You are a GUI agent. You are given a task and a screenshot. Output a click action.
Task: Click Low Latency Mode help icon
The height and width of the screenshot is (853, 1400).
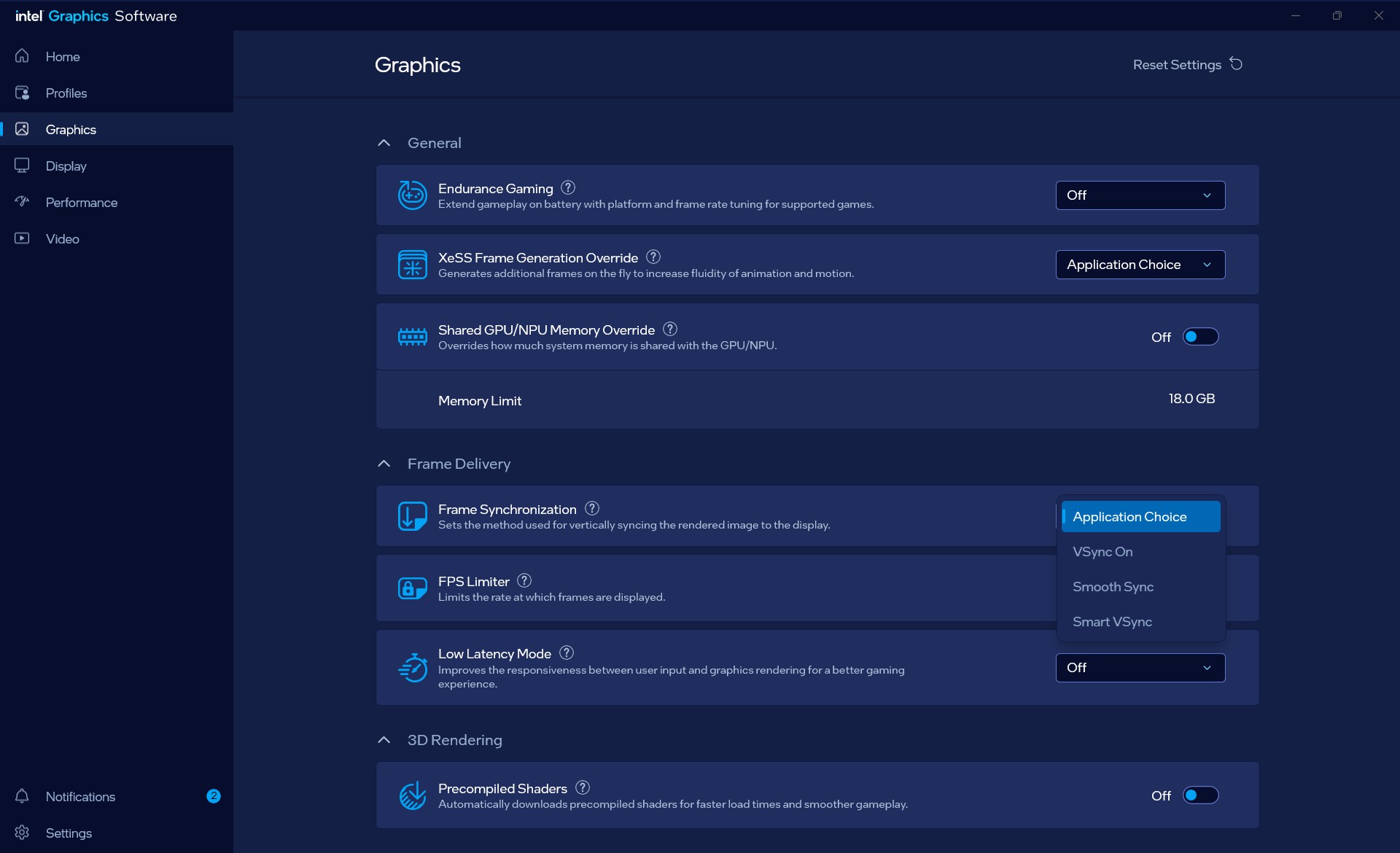coord(567,653)
